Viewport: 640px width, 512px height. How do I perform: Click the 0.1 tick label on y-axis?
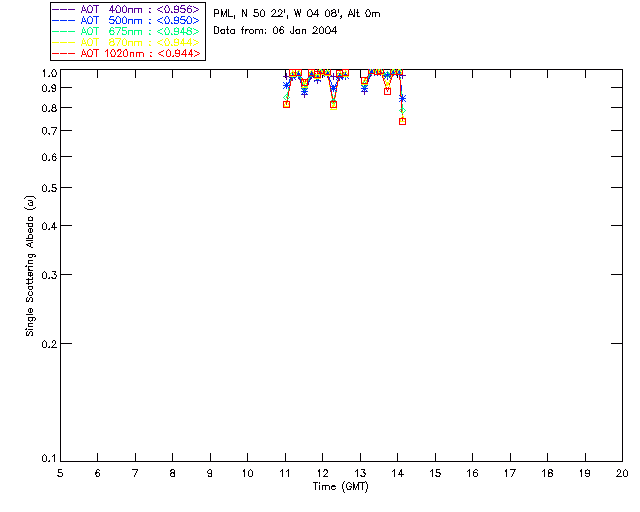(x=46, y=459)
